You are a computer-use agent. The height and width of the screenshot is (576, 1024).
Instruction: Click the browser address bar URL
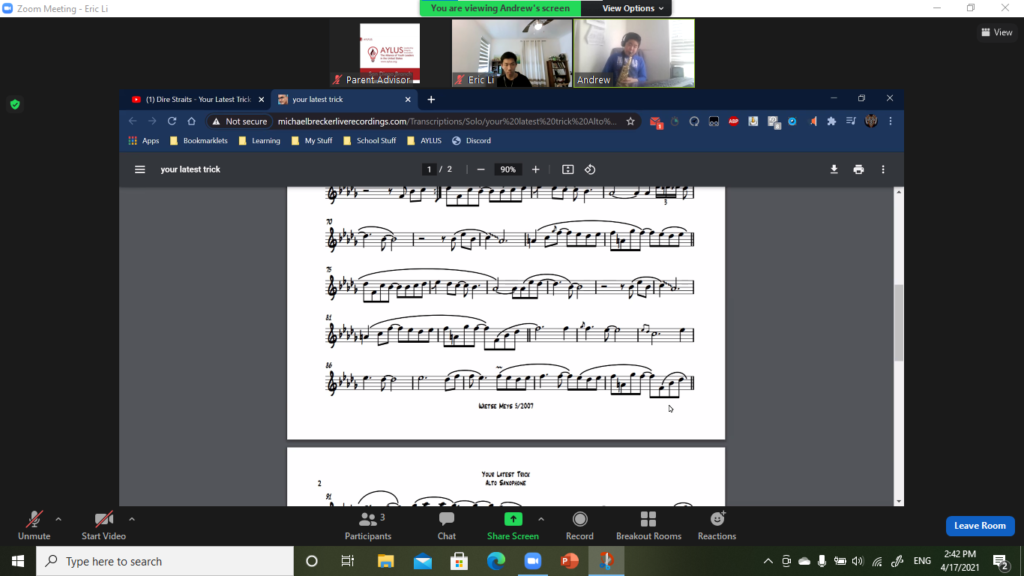(447, 121)
